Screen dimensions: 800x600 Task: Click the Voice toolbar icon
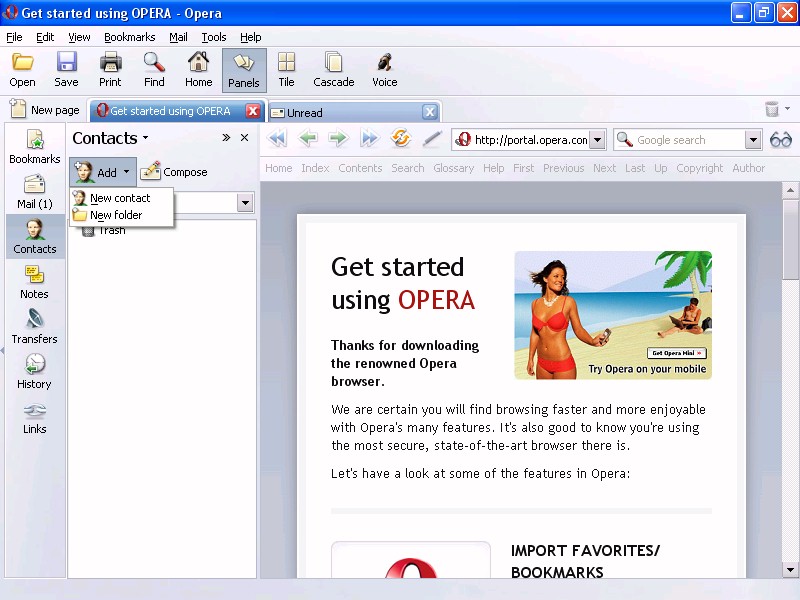point(384,70)
